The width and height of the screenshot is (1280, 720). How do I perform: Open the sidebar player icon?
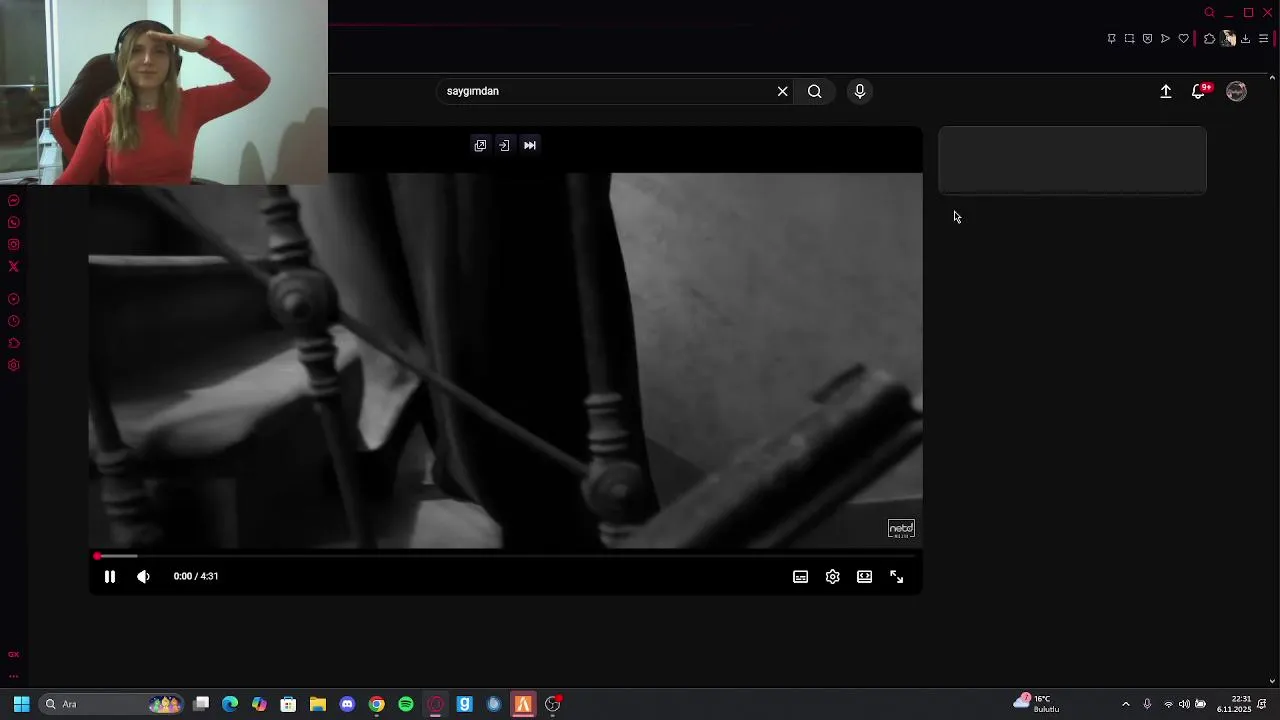(x=14, y=299)
